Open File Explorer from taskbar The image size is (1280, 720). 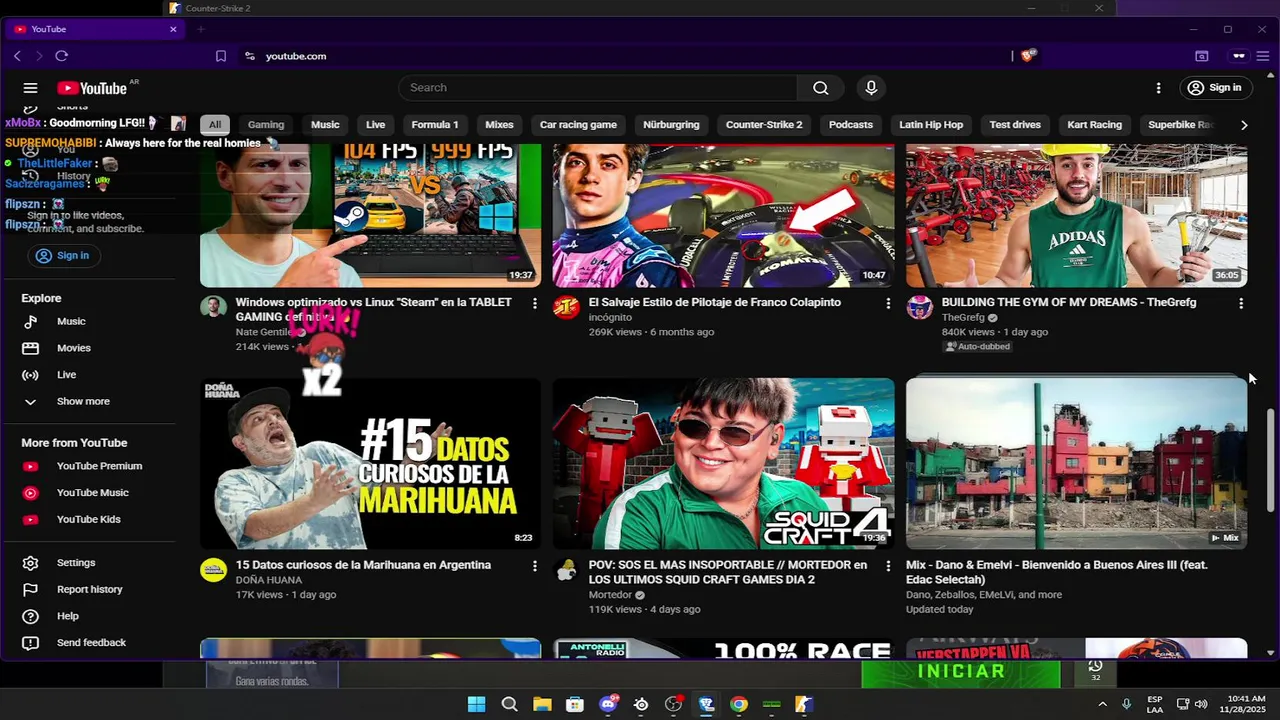click(x=542, y=704)
